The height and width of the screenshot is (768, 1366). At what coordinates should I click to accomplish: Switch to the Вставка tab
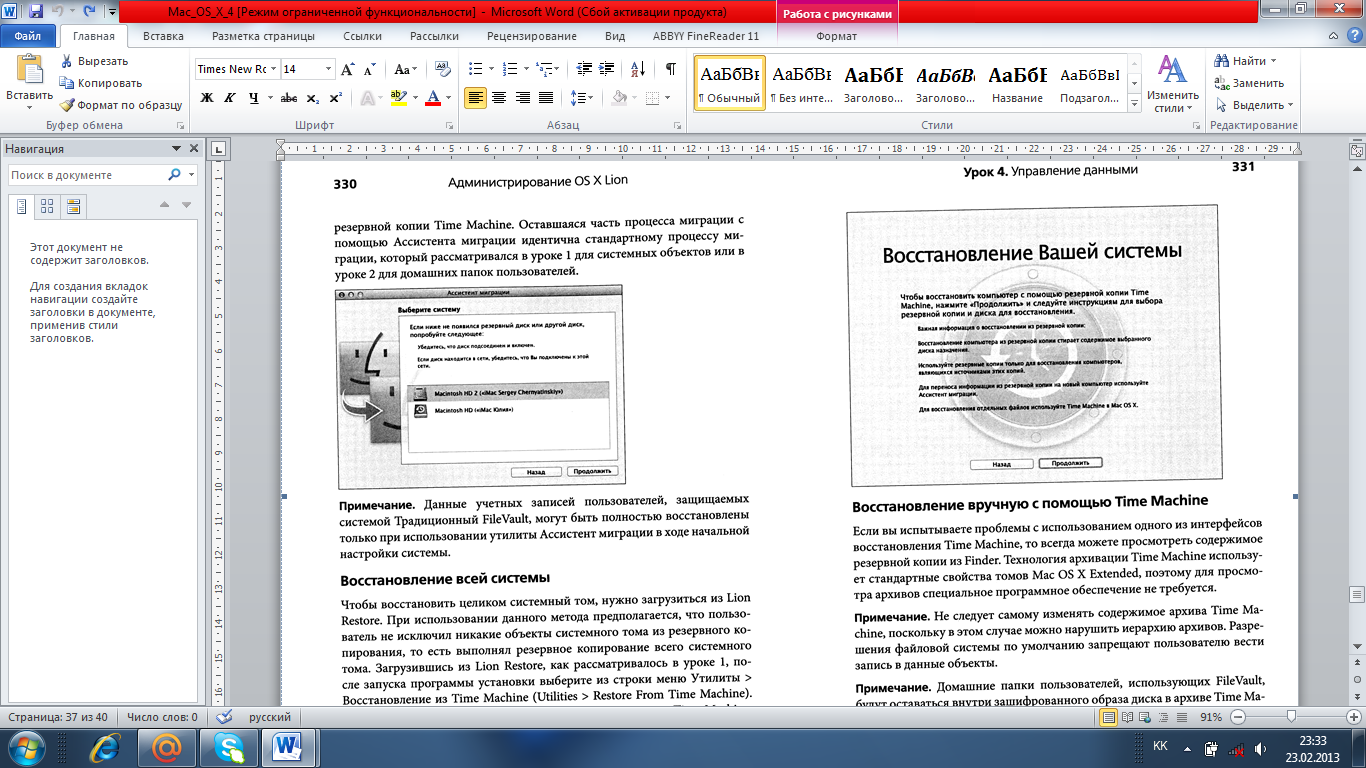point(163,36)
